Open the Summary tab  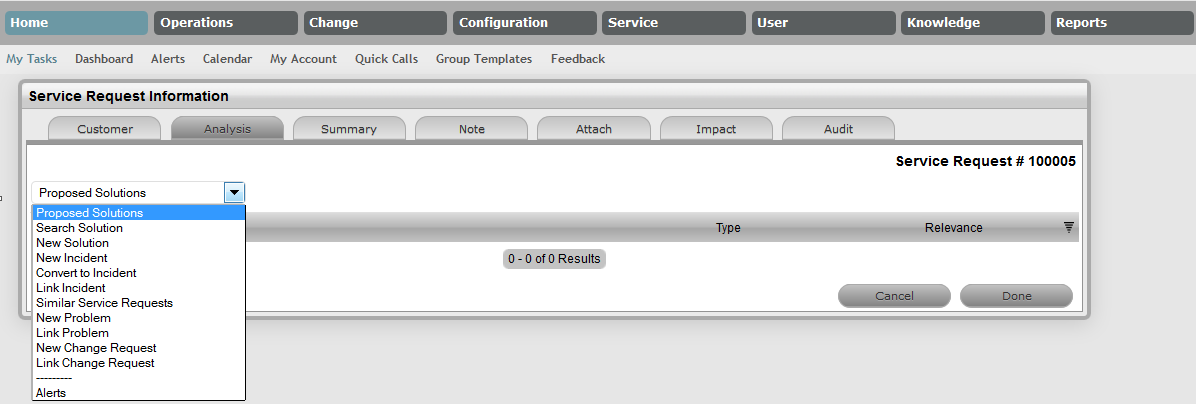349,129
